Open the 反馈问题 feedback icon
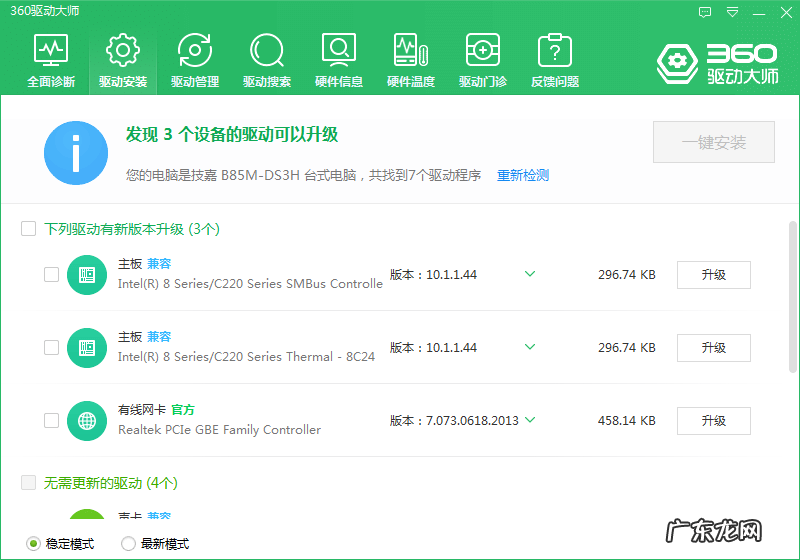 tap(555, 50)
